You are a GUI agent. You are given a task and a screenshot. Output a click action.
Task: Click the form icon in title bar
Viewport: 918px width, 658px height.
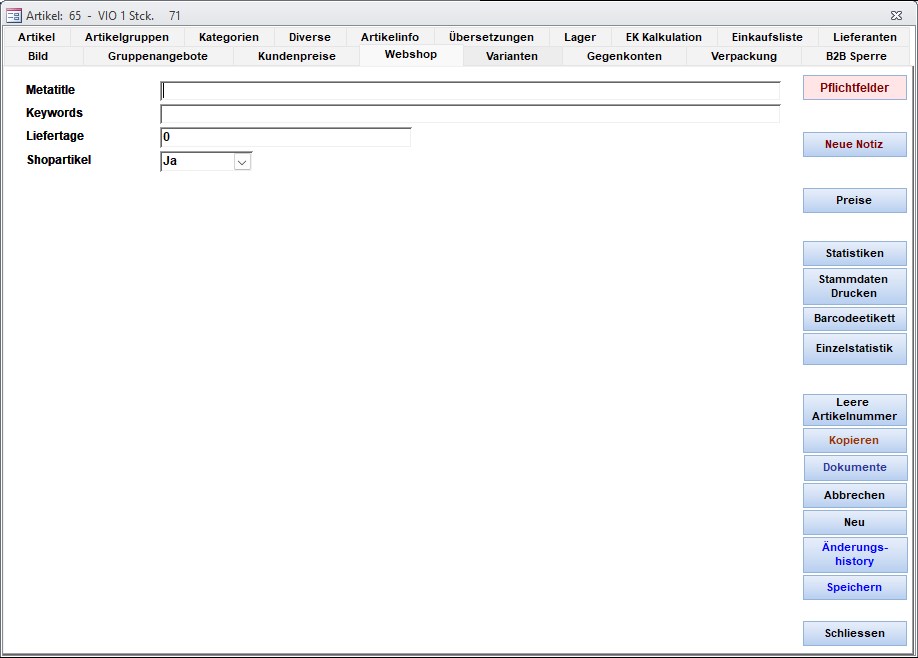click(x=14, y=15)
